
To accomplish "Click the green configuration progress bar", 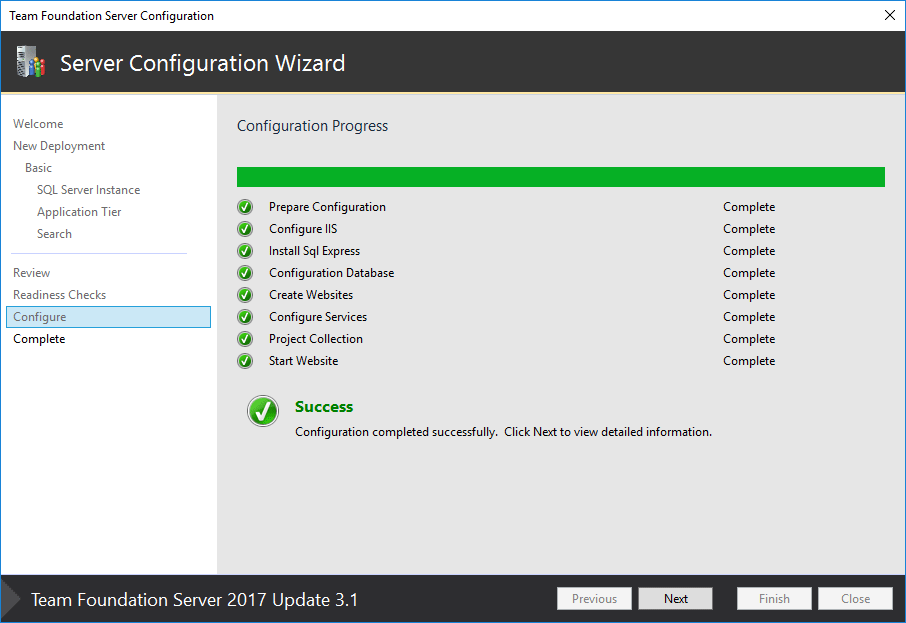I will 560,177.
